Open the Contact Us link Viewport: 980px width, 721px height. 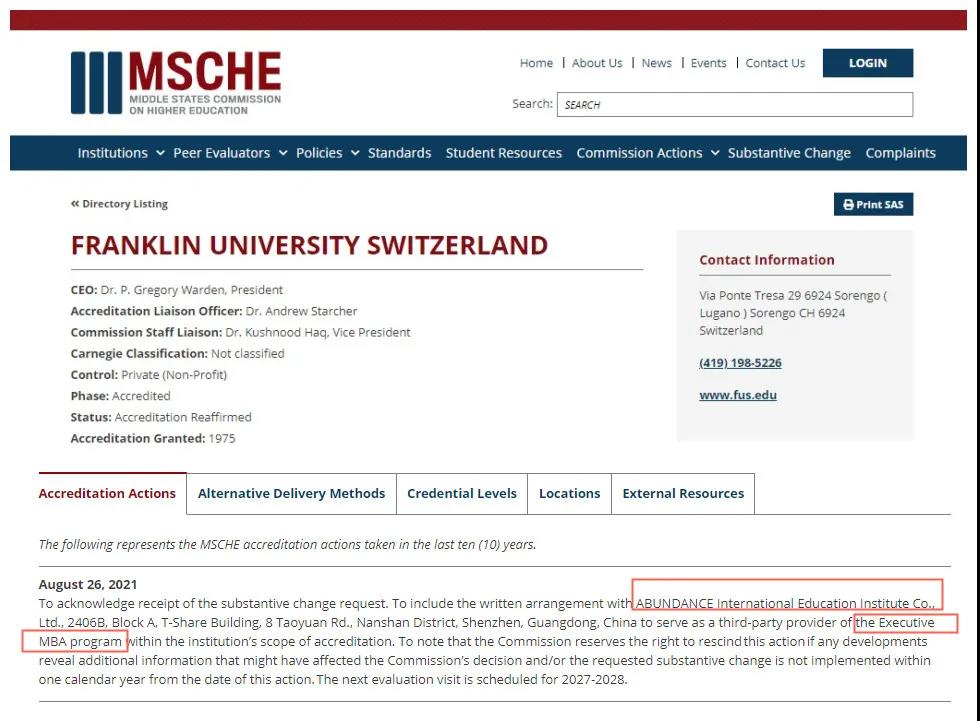click(x=775, y=63)
